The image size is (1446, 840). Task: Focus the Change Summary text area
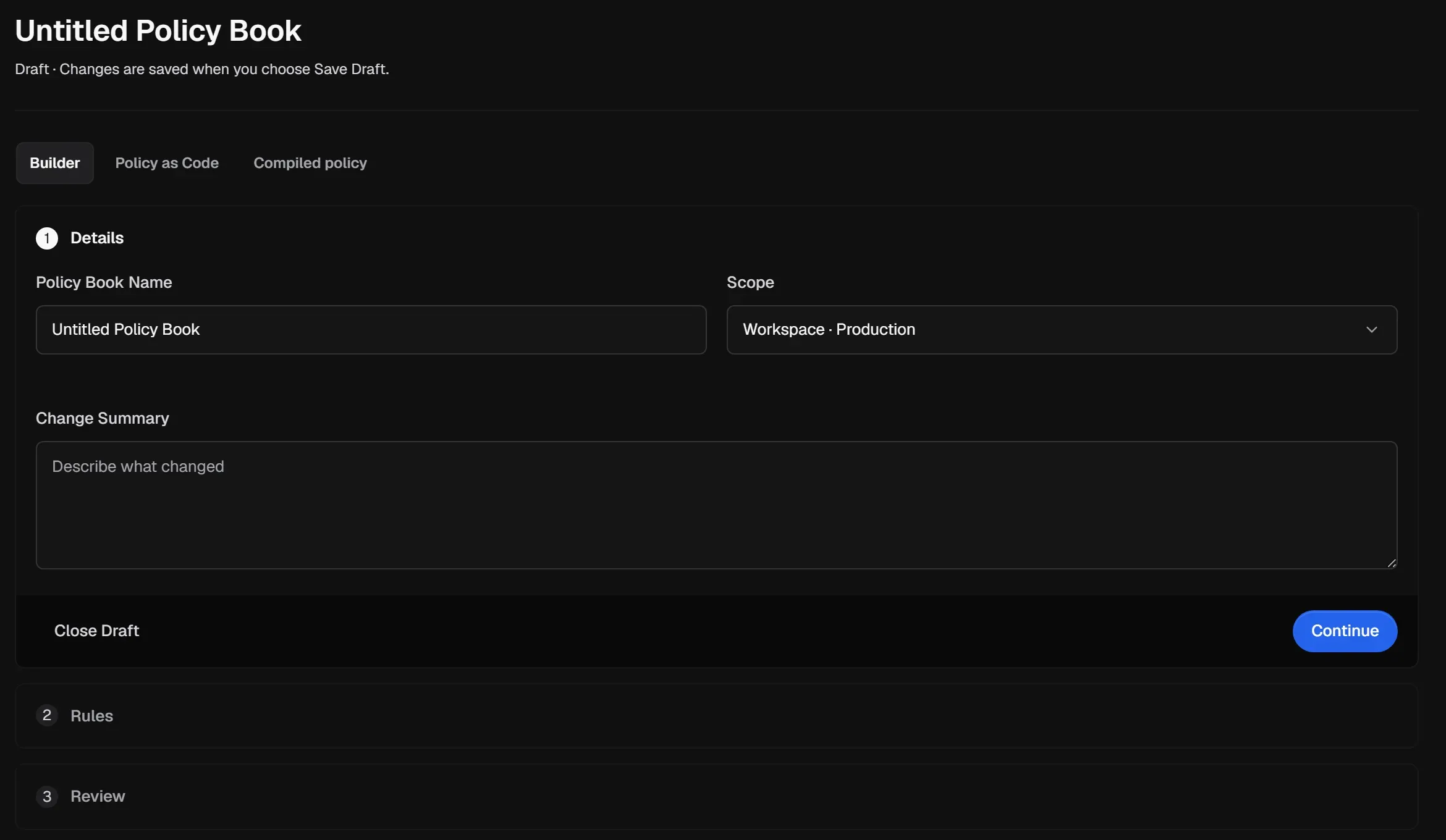click(x=716, y=505)
